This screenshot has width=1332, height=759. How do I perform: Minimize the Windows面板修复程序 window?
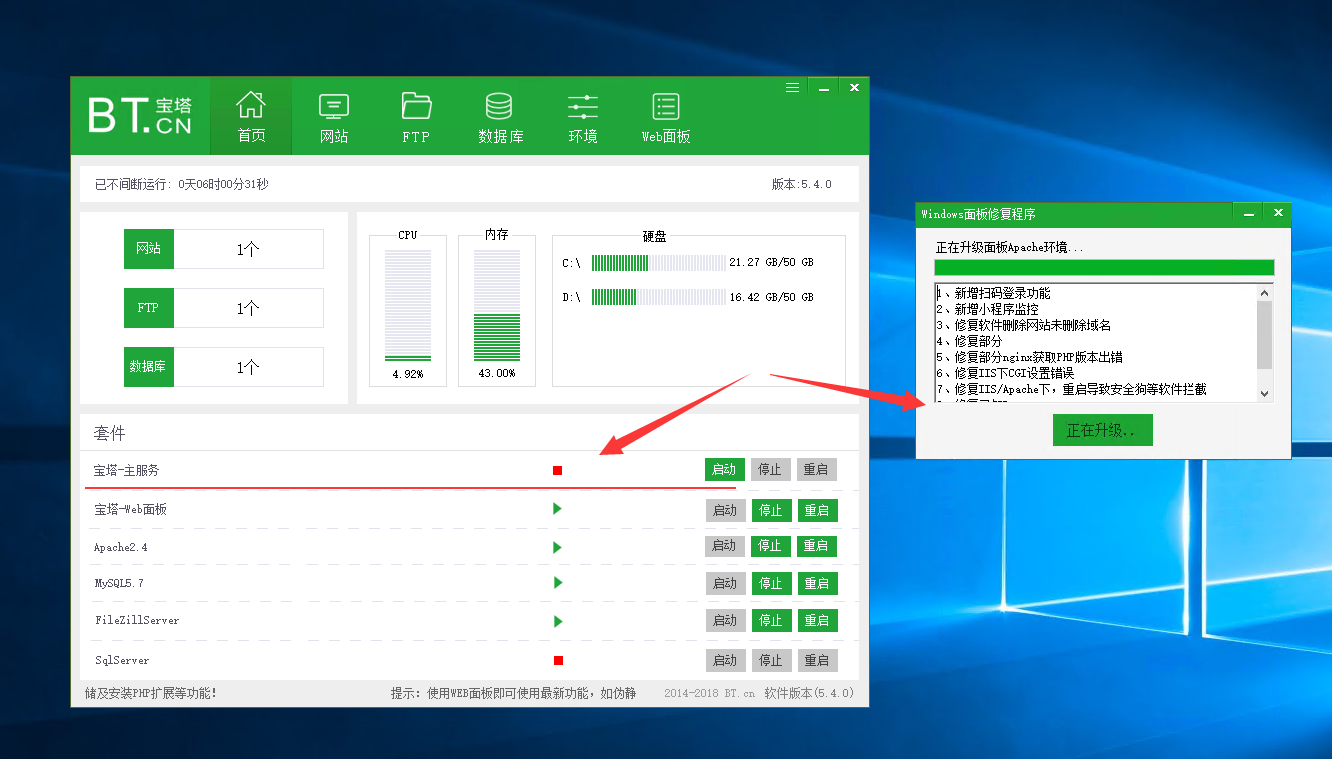(x=1247, y=213)
